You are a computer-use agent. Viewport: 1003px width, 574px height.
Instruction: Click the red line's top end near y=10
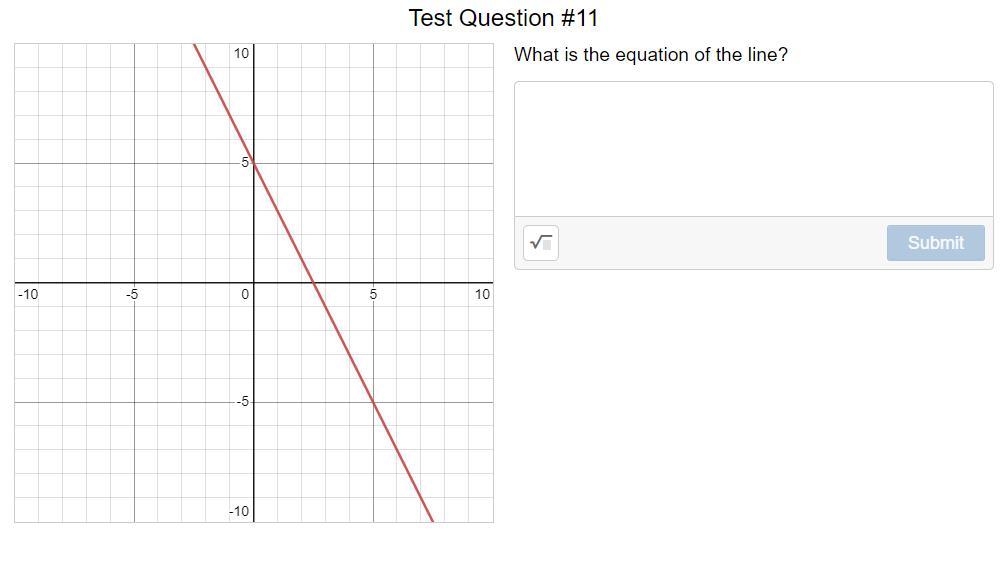coord(196,47)
